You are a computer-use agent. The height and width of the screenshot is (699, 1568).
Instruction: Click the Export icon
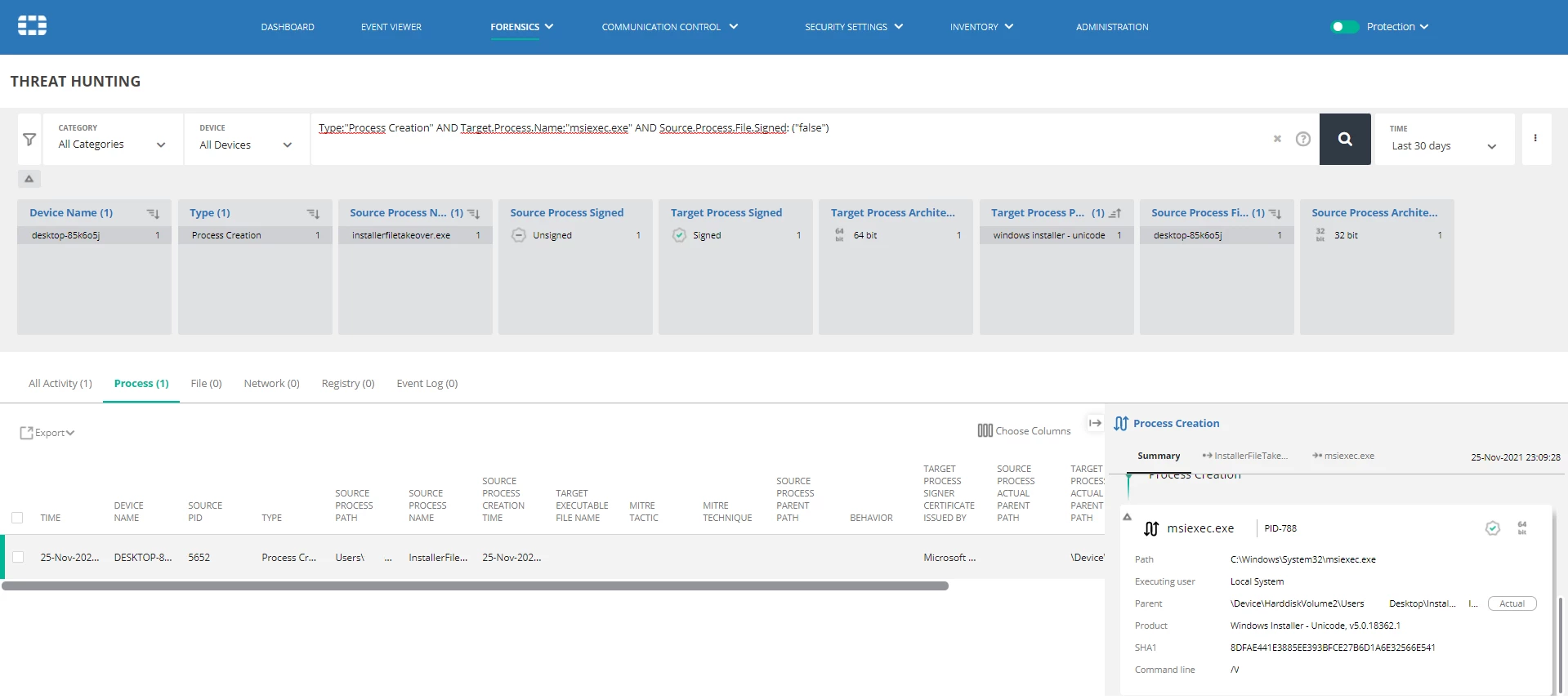[x=26, y=433]
